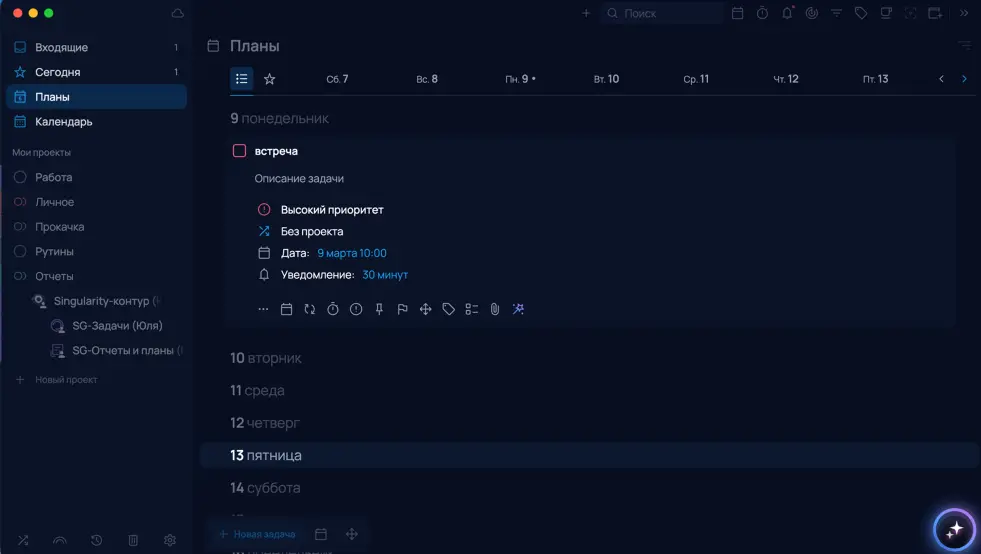
Task: Mark the 'встреча' task checkbox complete
Action: [239, 151]
